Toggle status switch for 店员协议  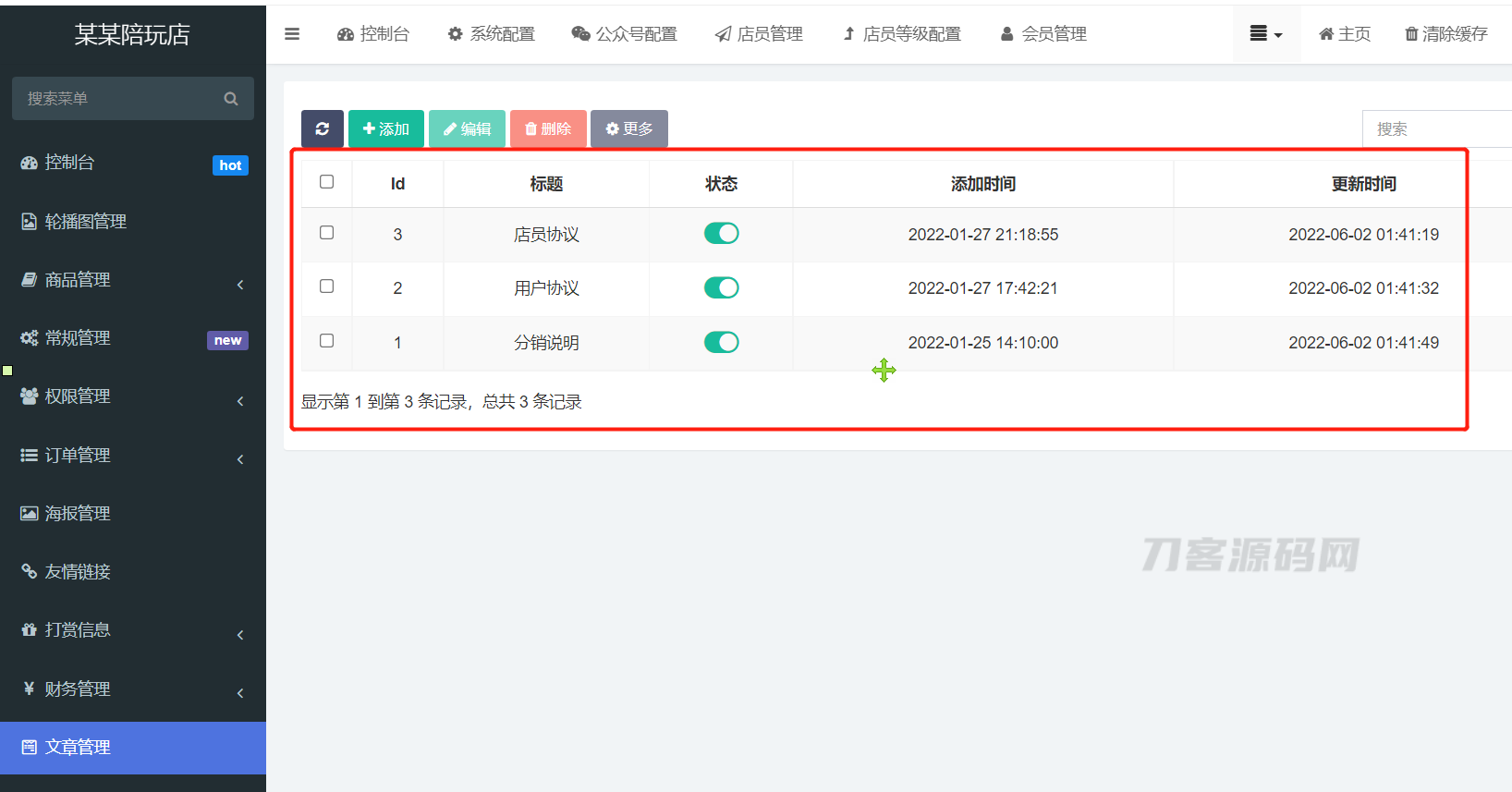click(x=721, y=234)
